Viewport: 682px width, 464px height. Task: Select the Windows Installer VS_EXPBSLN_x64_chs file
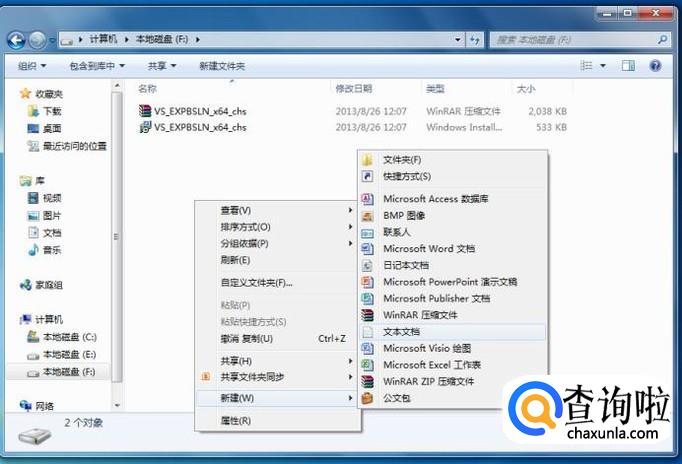193,127
